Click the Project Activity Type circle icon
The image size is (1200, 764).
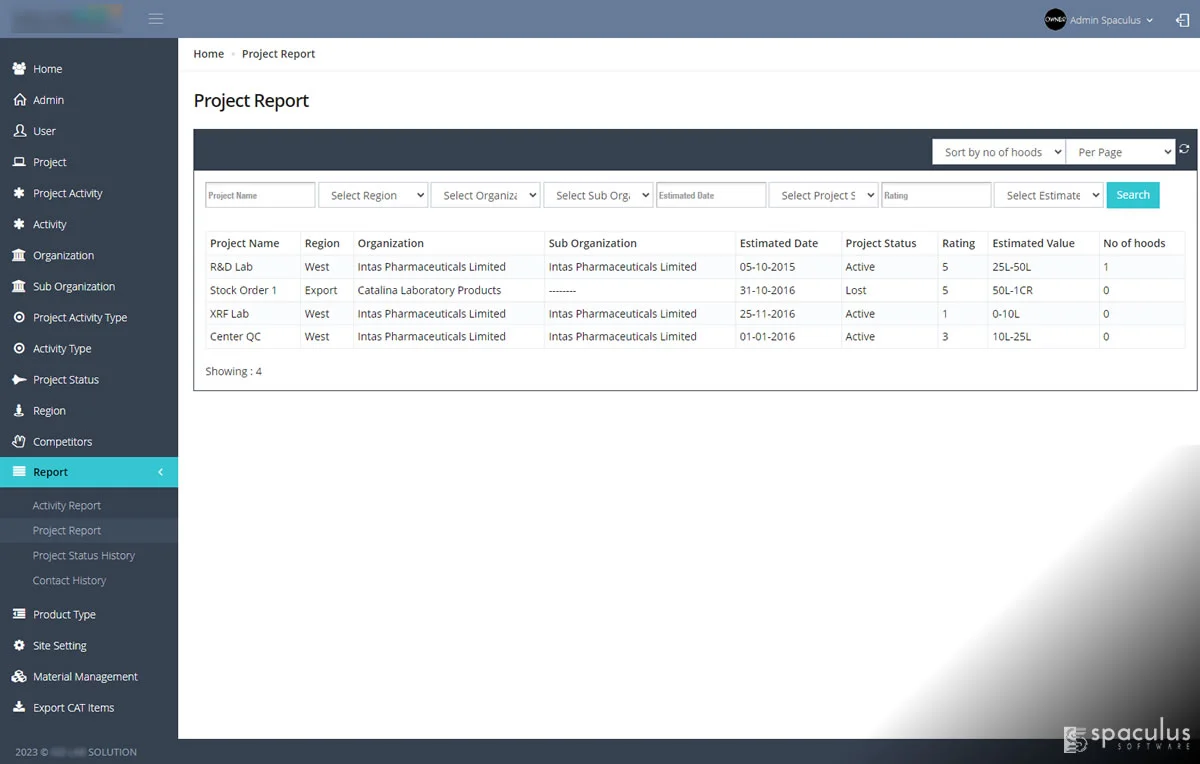[x=19, y=317]
